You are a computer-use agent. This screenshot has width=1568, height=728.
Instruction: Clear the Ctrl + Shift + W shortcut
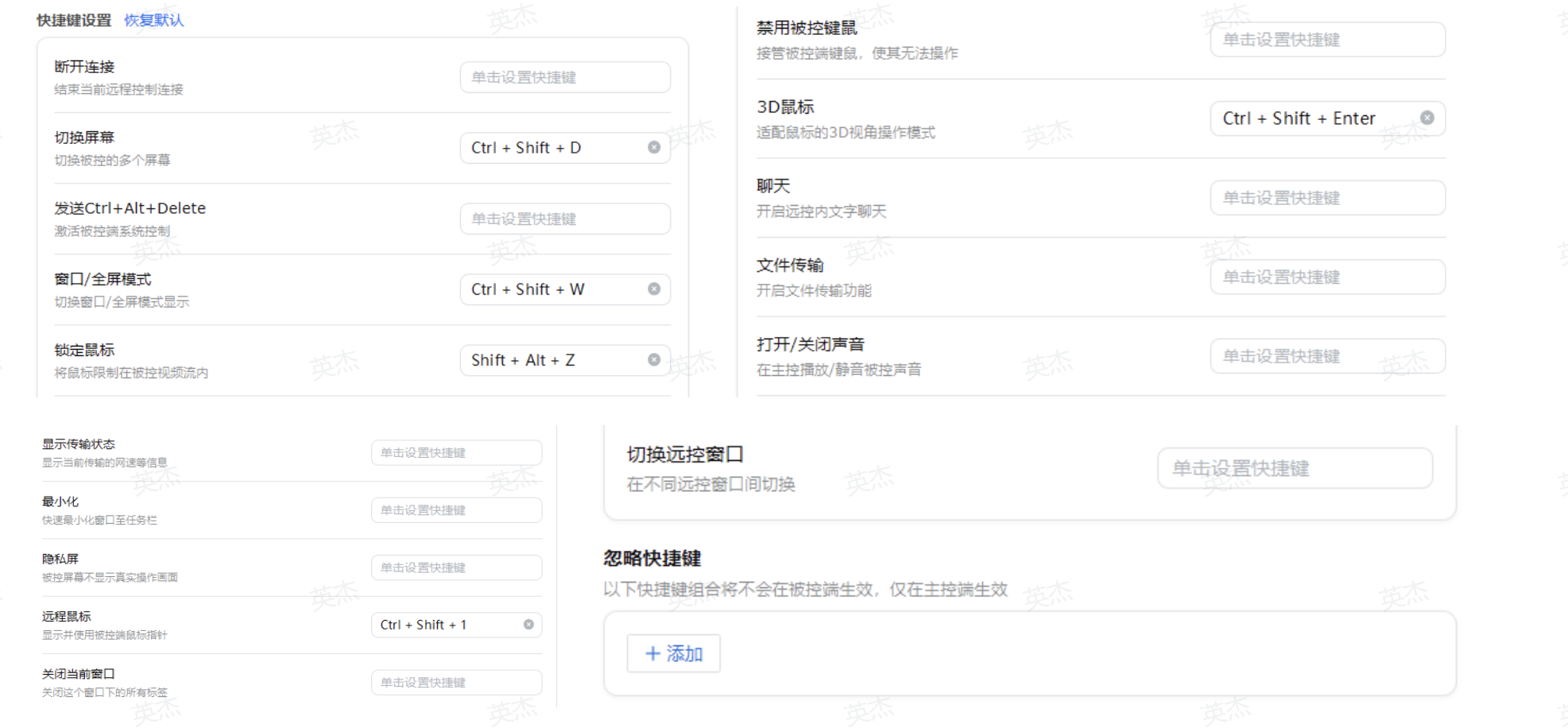point(654,289)
